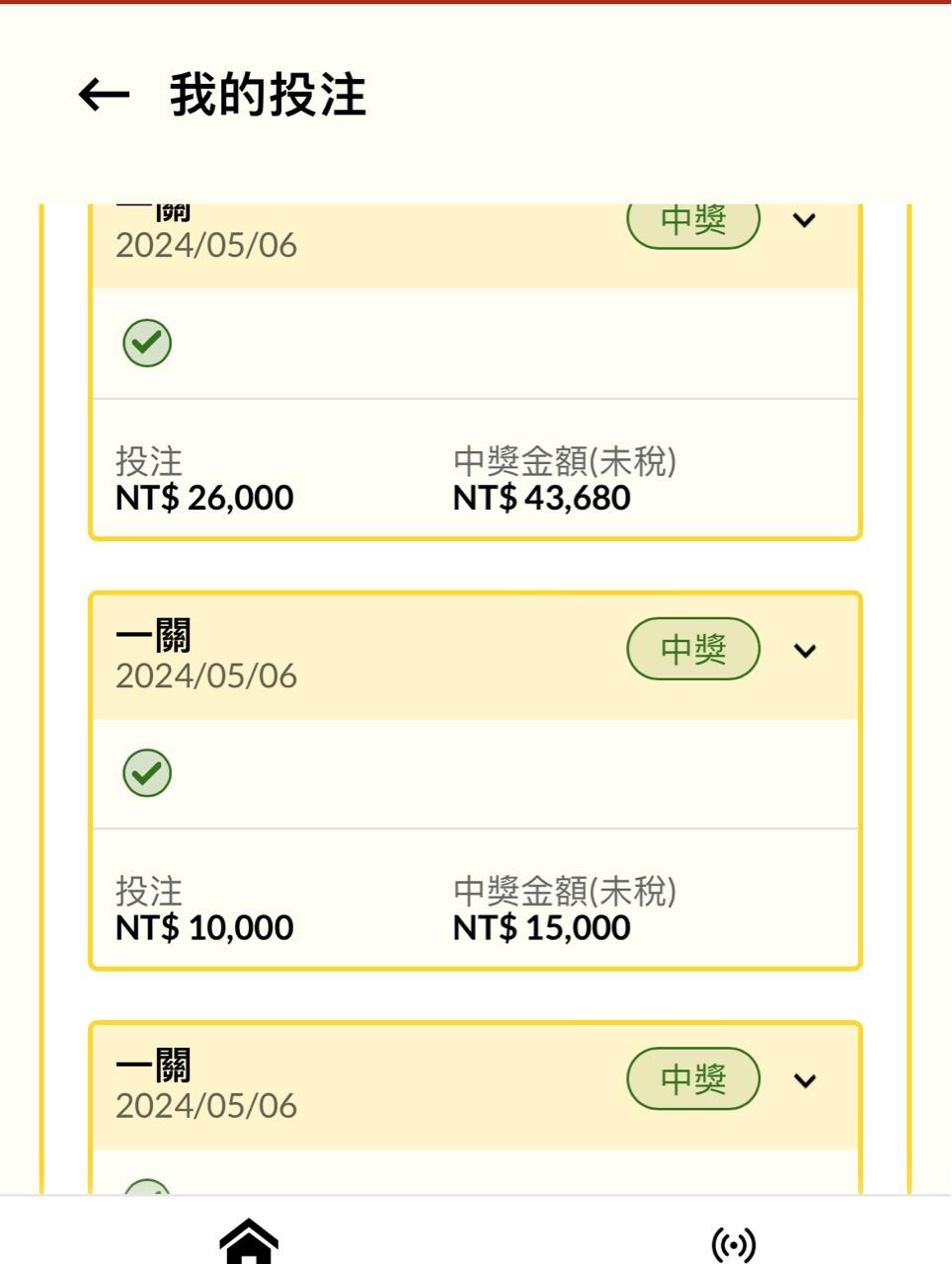Click the NT$ 26,000 bet amount
The width and height of the screenshot is (952, 1264).
(x=204, y=498)
